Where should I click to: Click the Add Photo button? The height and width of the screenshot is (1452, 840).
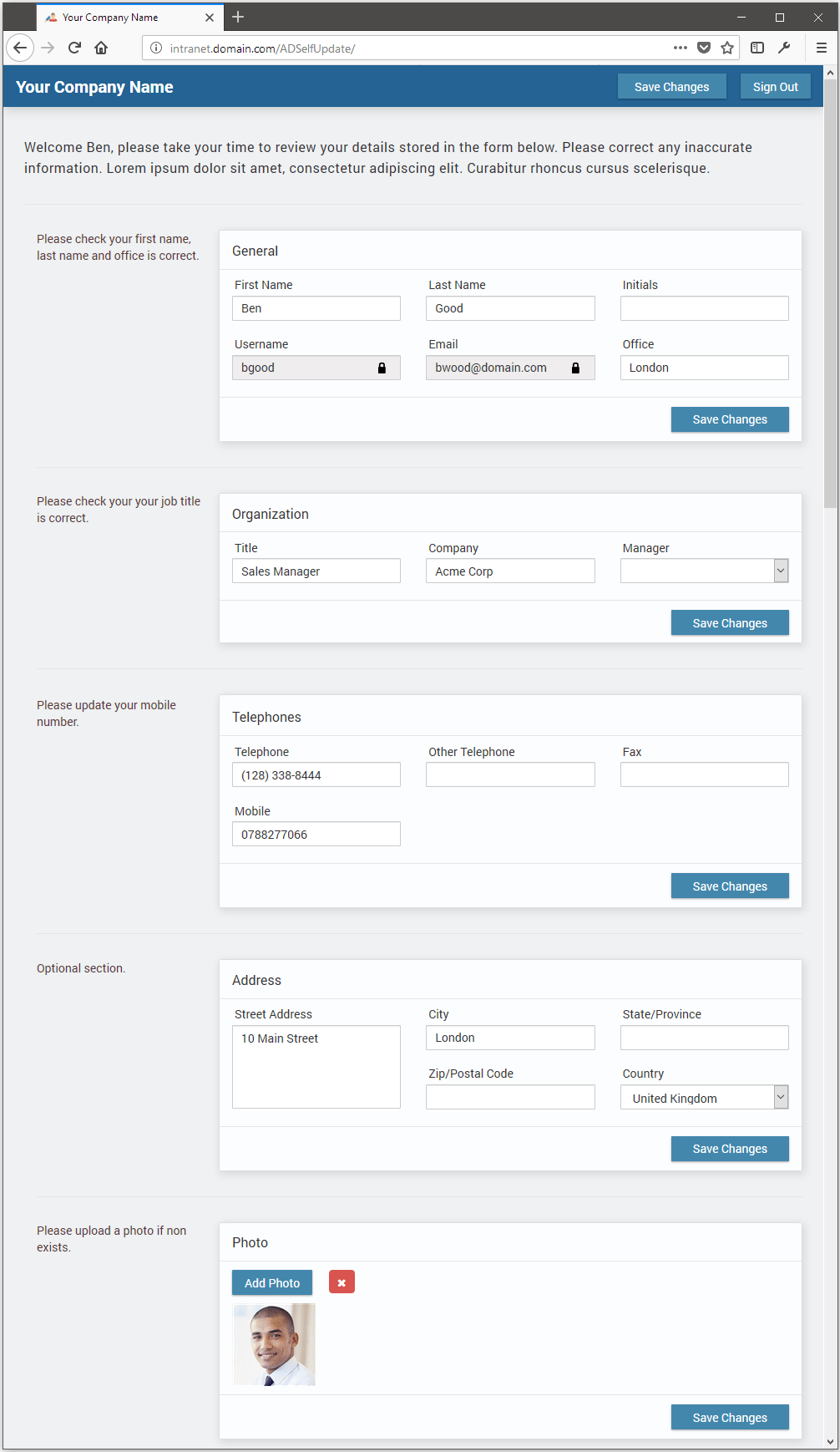point(272,1282)
